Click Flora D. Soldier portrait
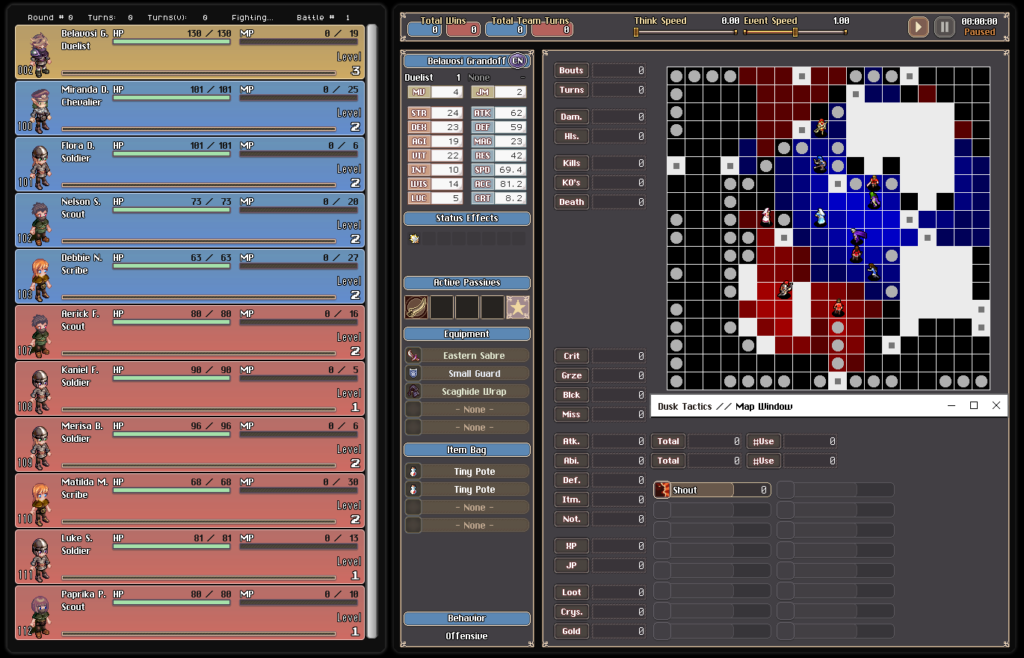1024x658 pixels. pos(40,166)
